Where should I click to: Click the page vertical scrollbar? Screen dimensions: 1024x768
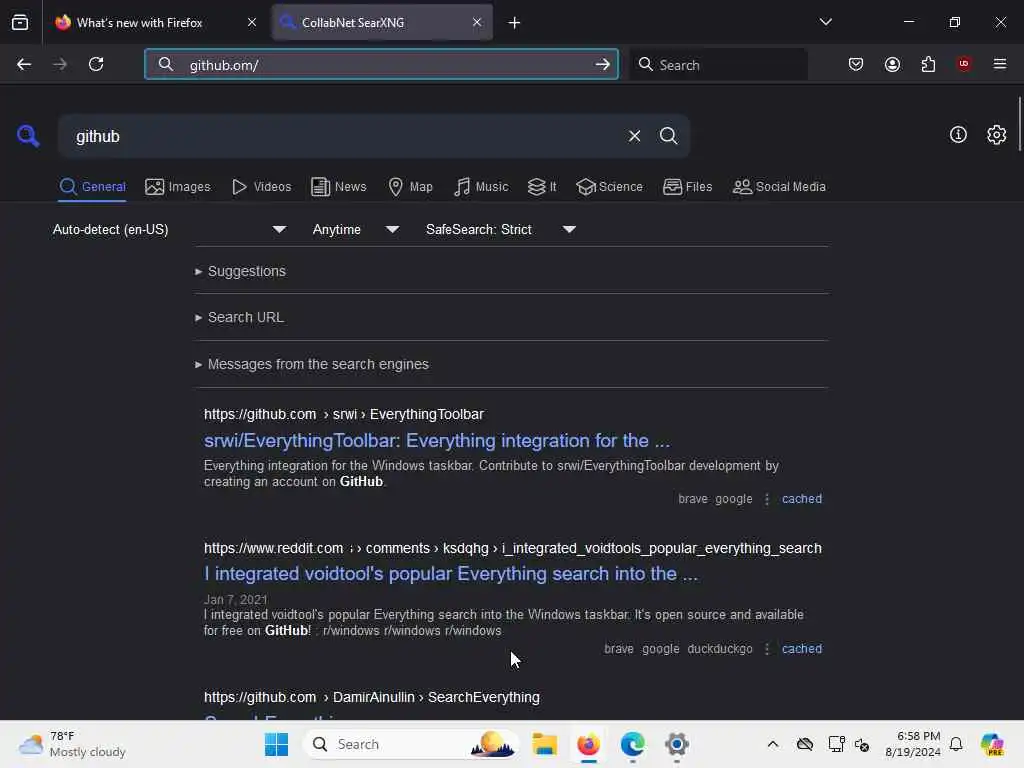point(1019,124)
